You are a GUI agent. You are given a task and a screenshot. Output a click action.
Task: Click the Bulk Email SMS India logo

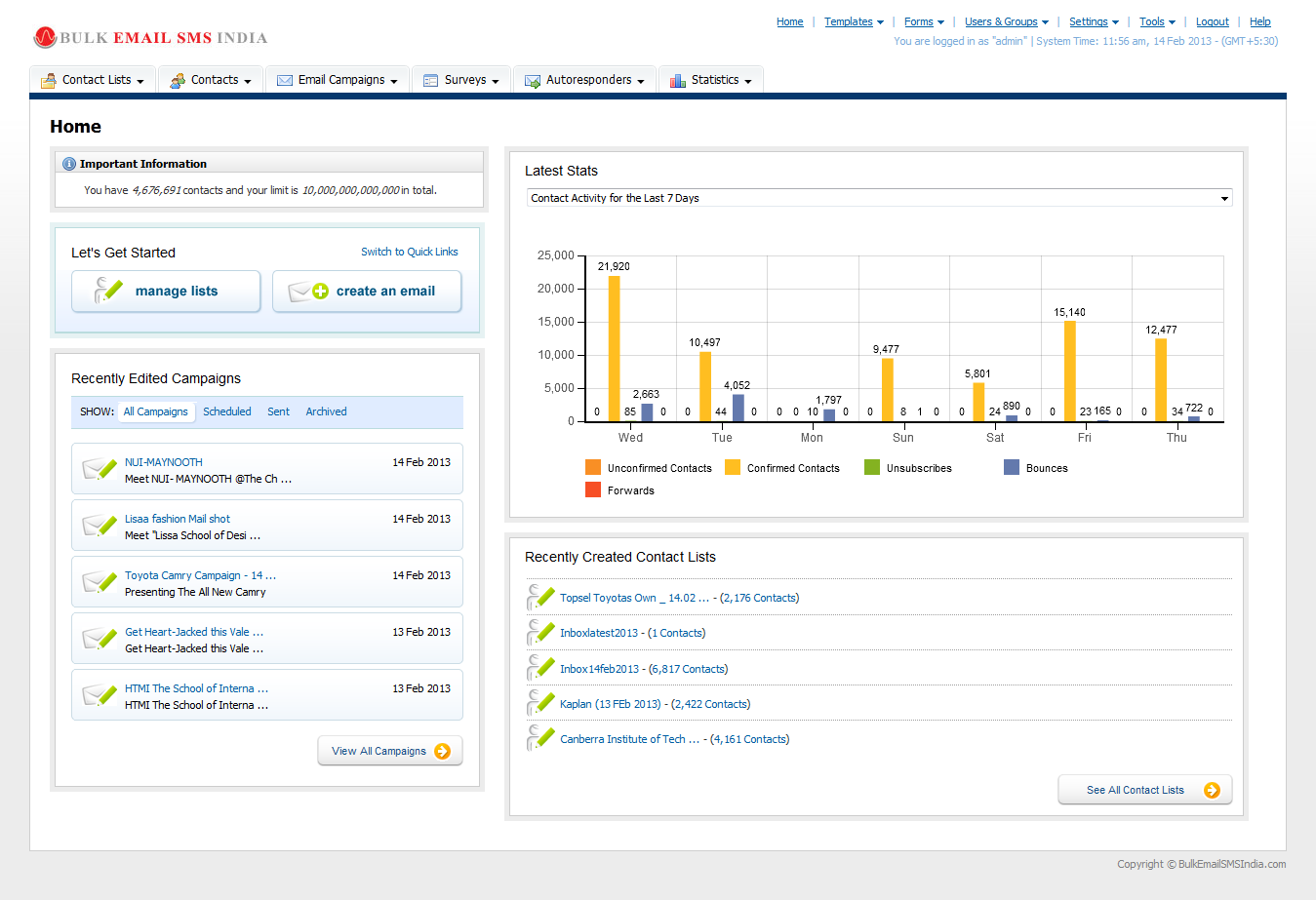point(150,38)
